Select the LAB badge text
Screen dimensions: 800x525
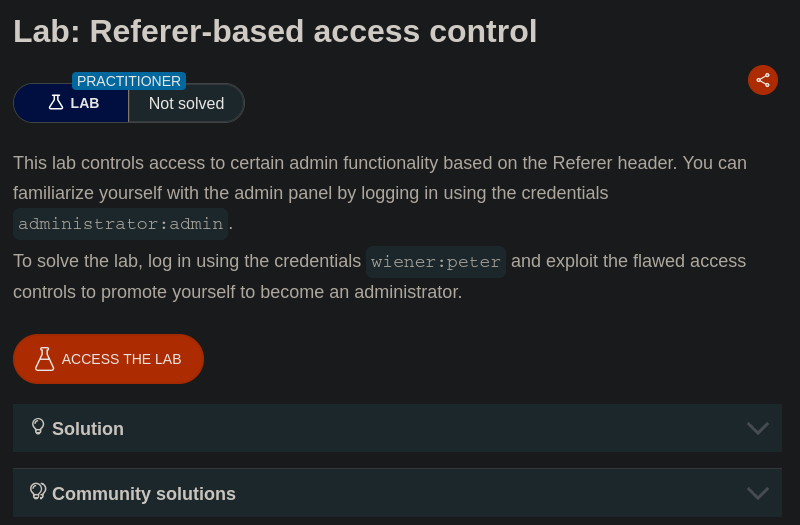[x=85, y=103]
